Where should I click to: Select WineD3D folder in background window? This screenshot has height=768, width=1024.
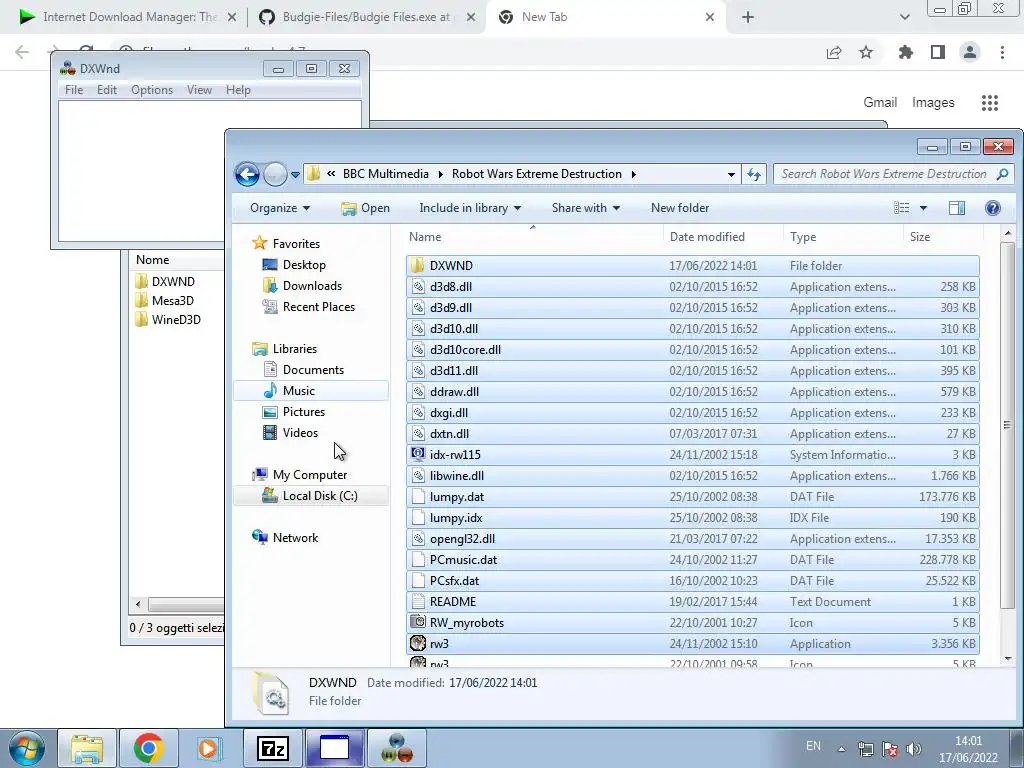tap(168, 319)
